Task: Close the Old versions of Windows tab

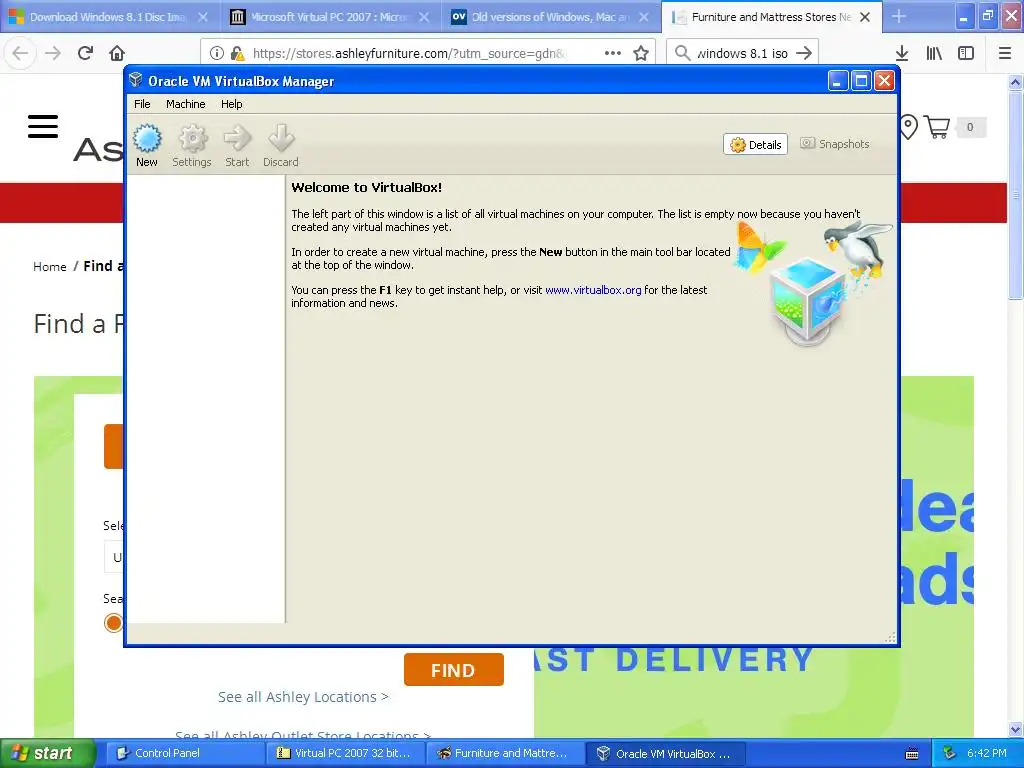Action: [x=644, y=17]
